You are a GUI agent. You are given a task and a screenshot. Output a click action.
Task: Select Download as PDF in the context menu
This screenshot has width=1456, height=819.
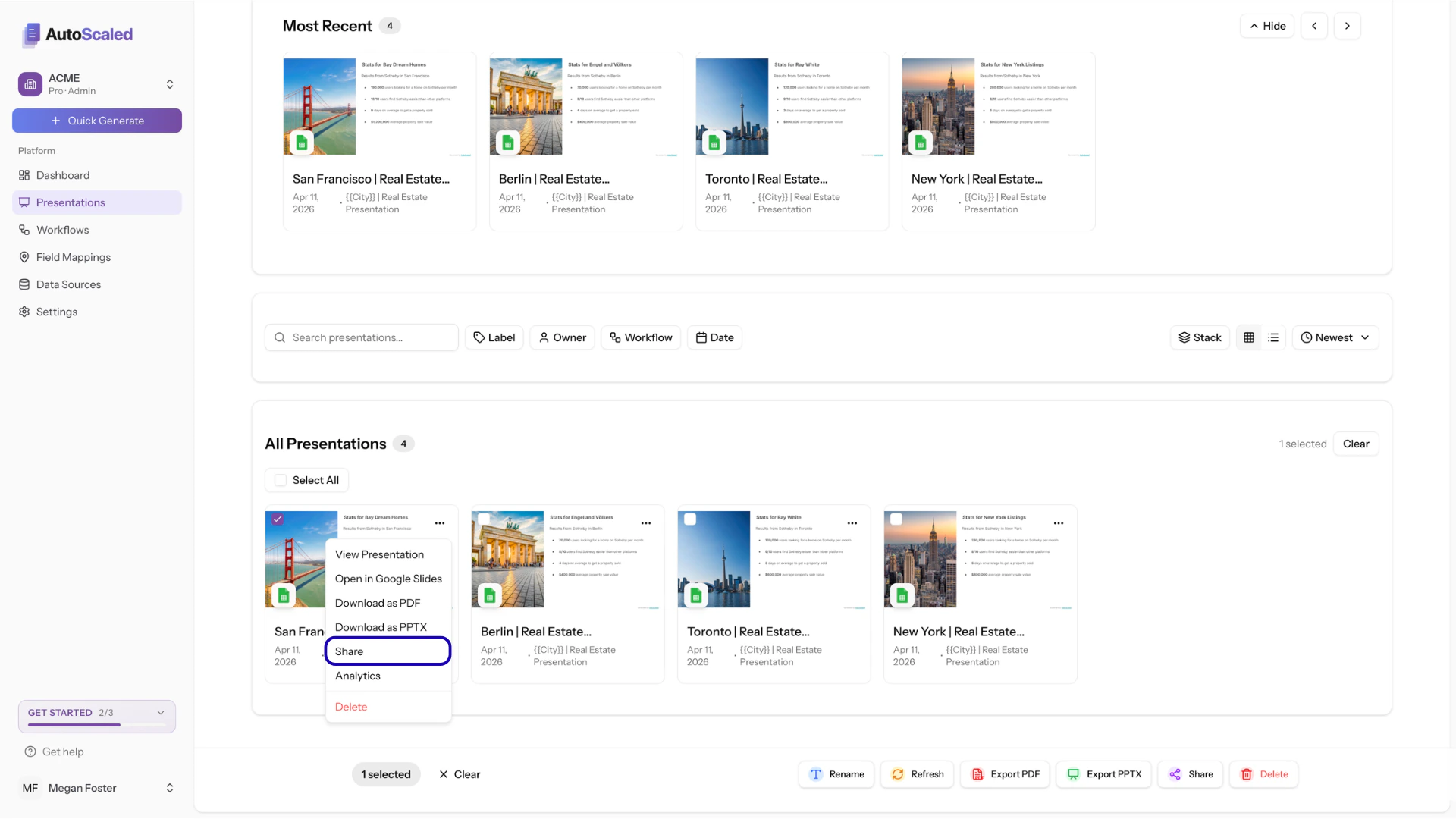click(378, 603)
